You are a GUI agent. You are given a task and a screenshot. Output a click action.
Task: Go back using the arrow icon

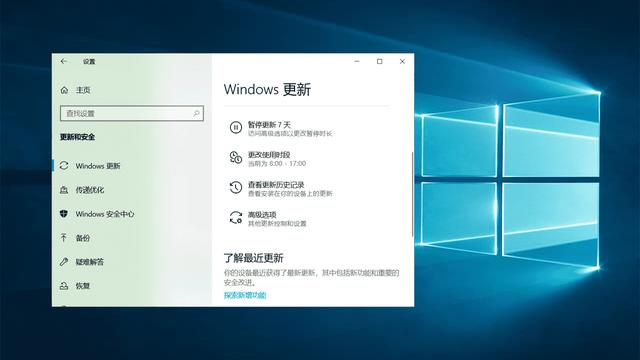pos(64,61)
